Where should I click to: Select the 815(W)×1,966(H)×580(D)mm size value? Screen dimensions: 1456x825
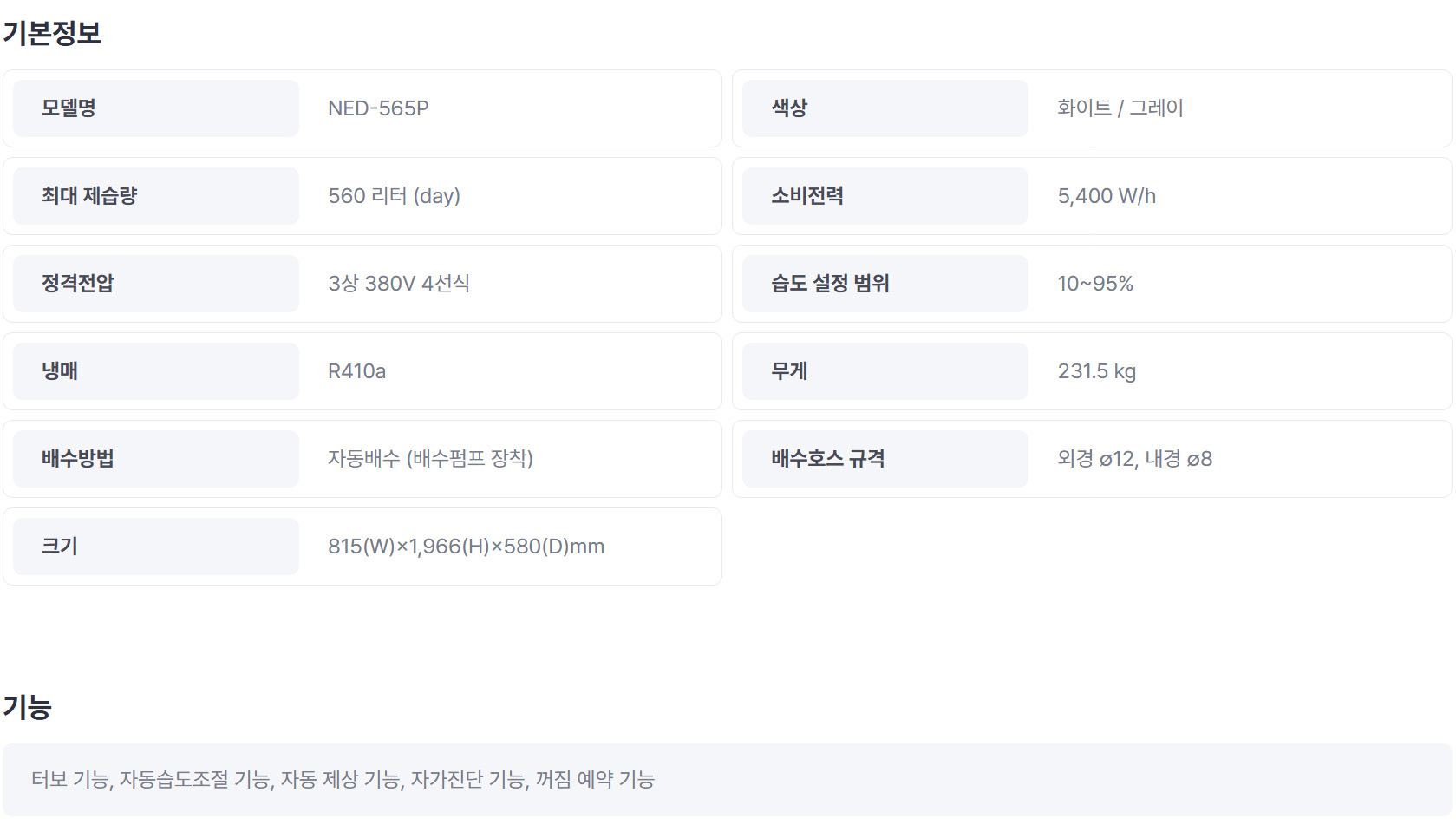[467, 547]
